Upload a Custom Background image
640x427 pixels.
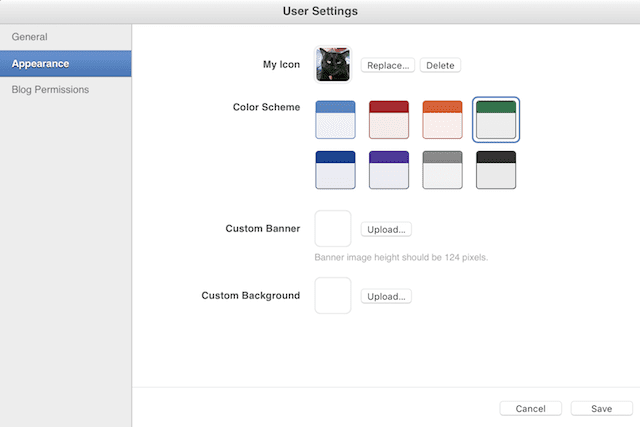tap(386, 296)
